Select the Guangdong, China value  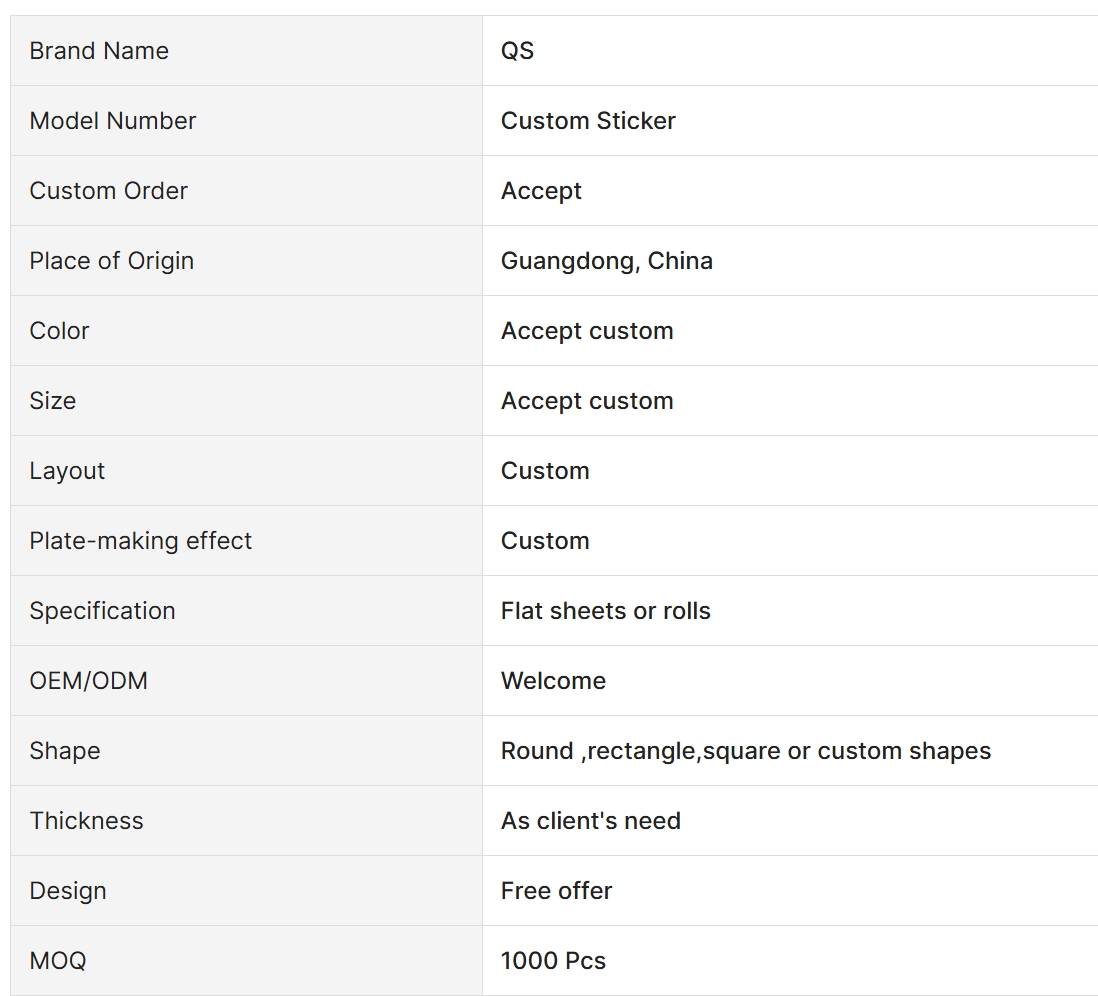606,261
